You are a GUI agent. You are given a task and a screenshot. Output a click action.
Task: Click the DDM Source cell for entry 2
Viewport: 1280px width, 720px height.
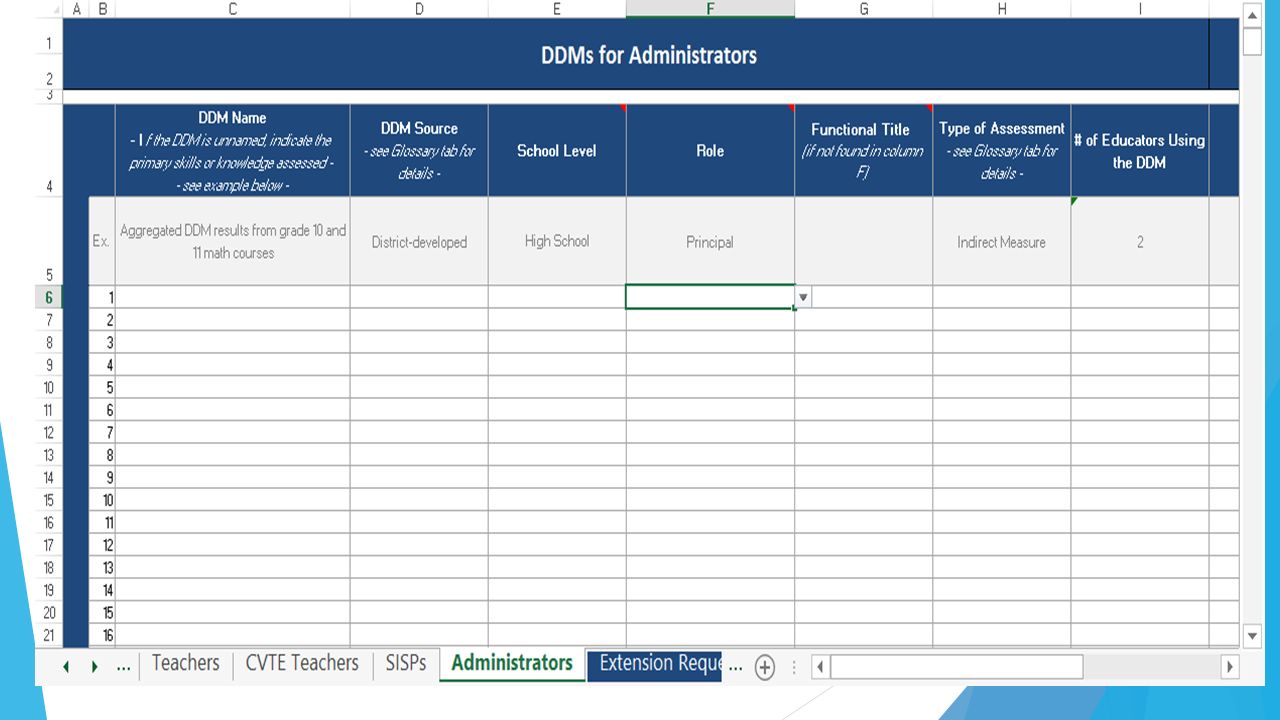[419, 320]
